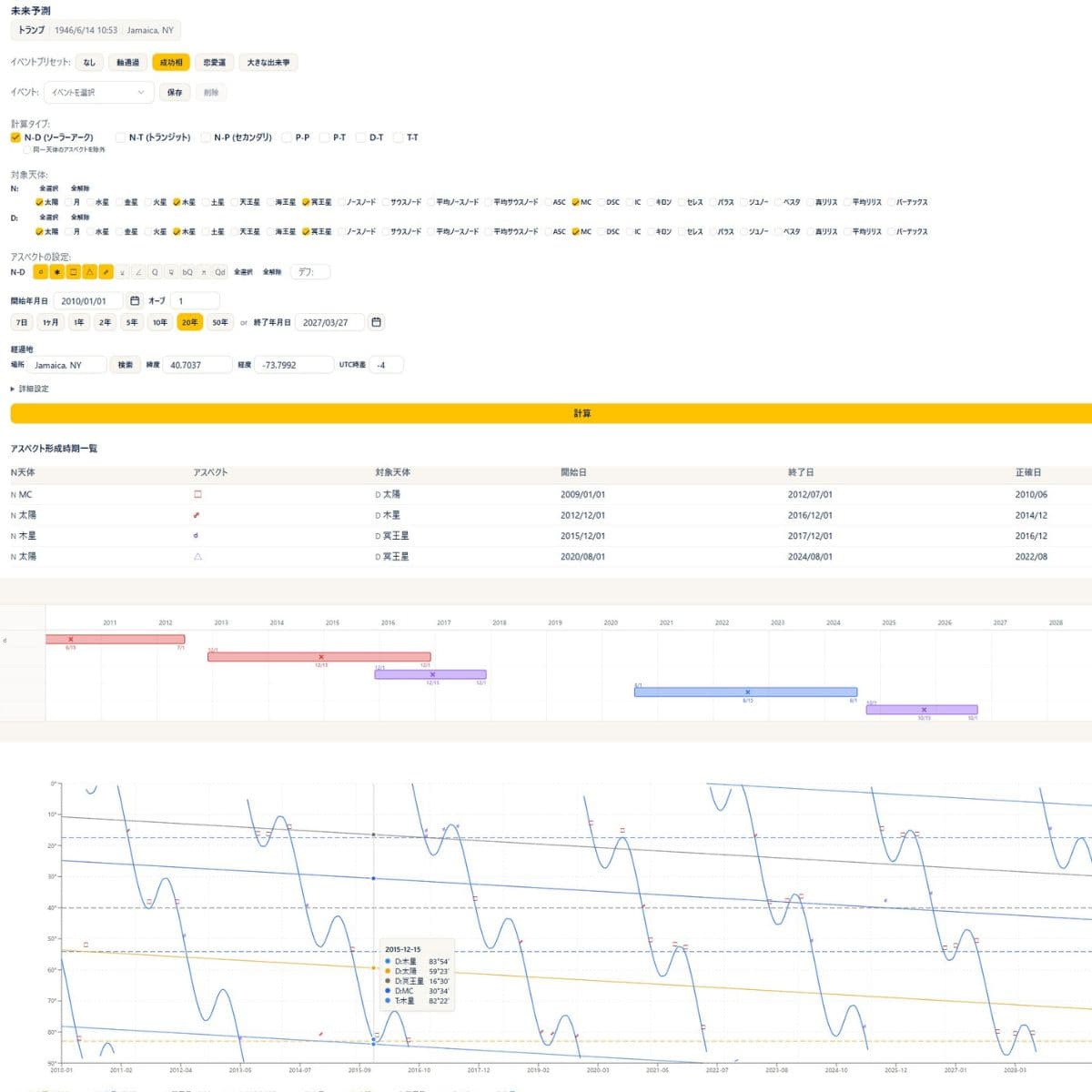Click the 緯度 latitude input field

click(x=197, y=365)
